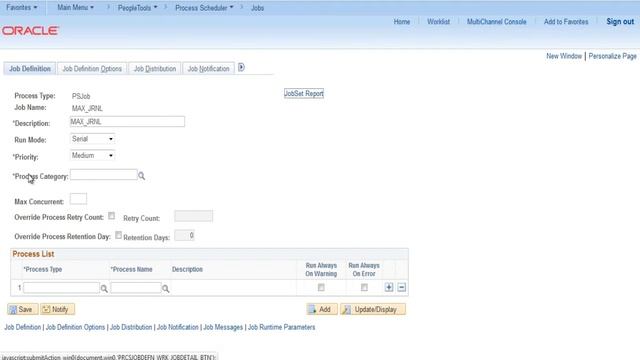Click the Retry Count field

[193, 216]
